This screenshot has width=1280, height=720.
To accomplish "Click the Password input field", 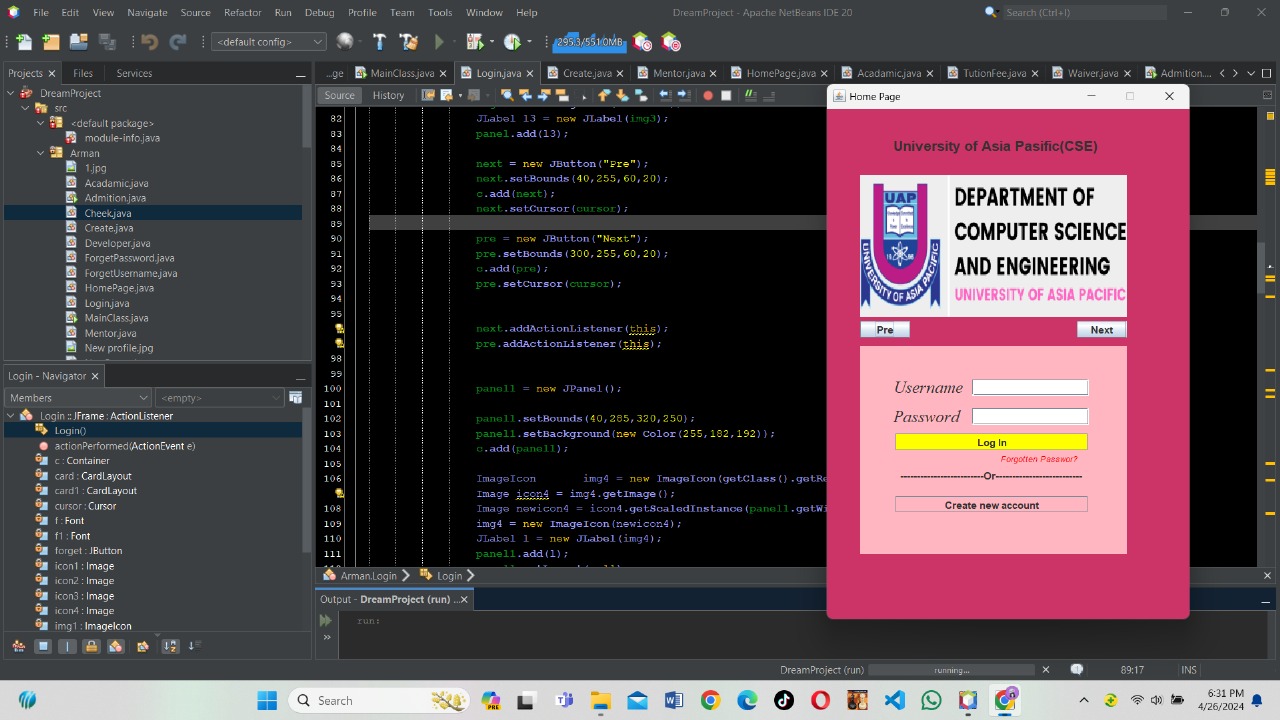I will 1030,416.
